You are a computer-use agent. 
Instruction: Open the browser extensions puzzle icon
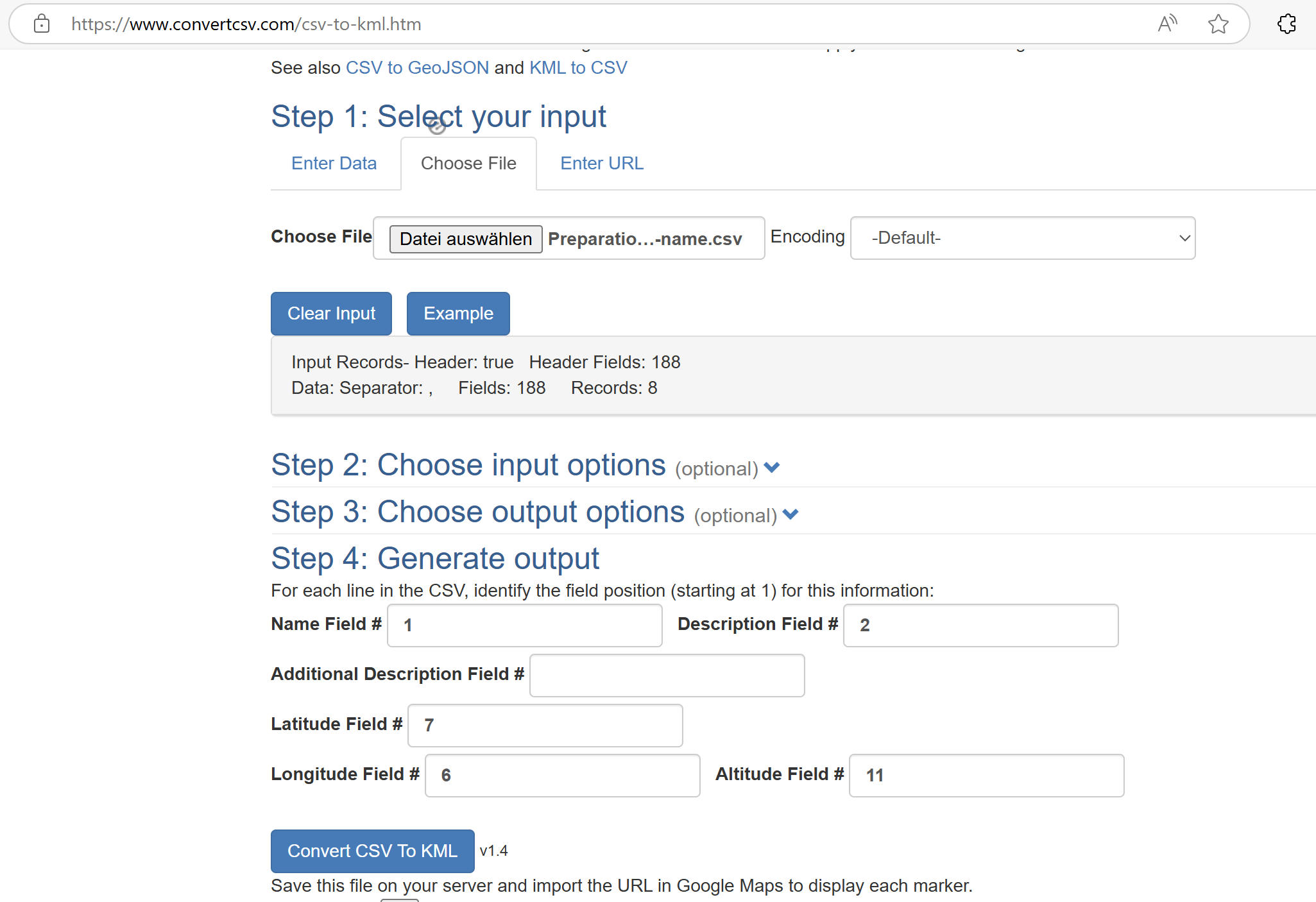pos(1286,24)
